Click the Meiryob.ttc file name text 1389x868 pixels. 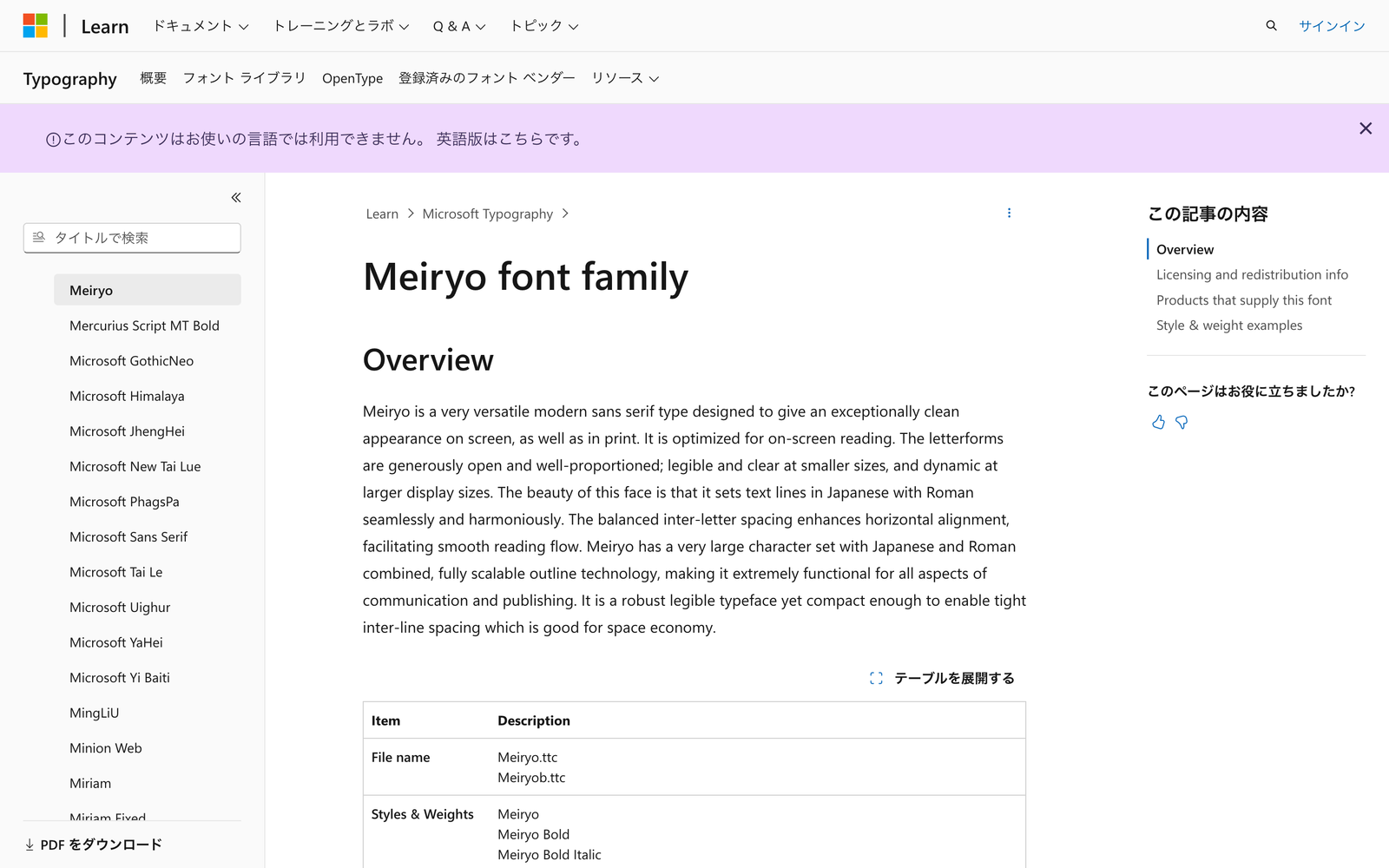pos(531,778)
